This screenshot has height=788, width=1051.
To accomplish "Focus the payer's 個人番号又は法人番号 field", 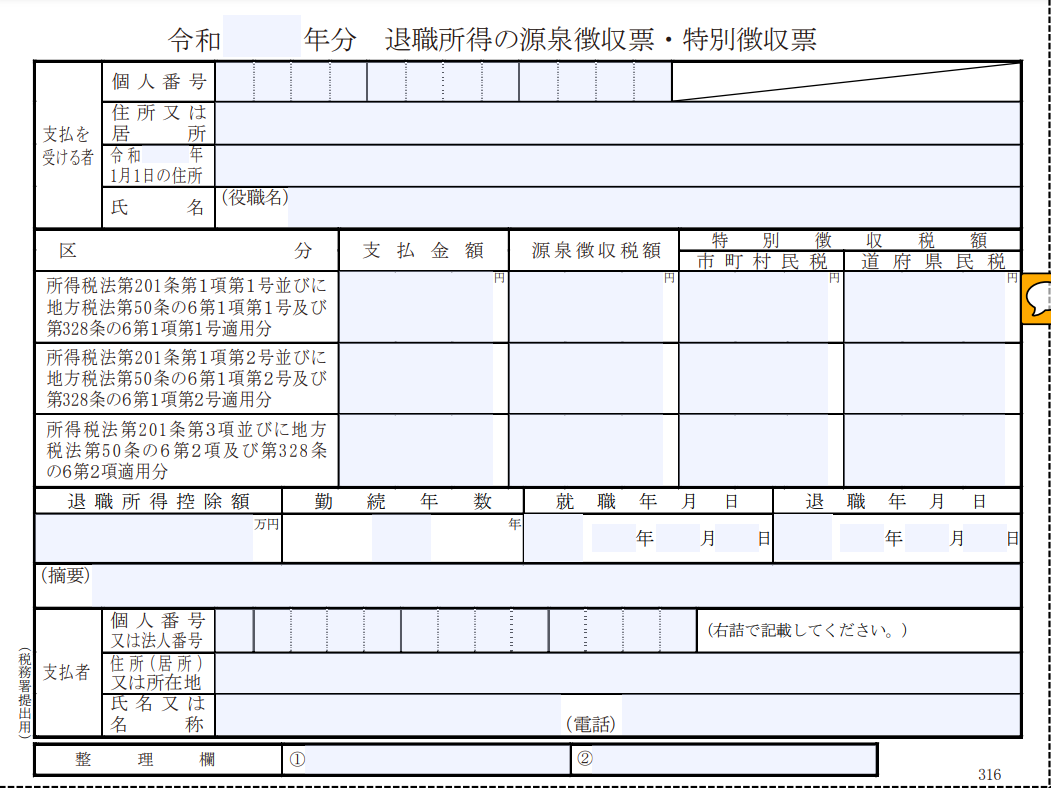I will click(450, 630).
